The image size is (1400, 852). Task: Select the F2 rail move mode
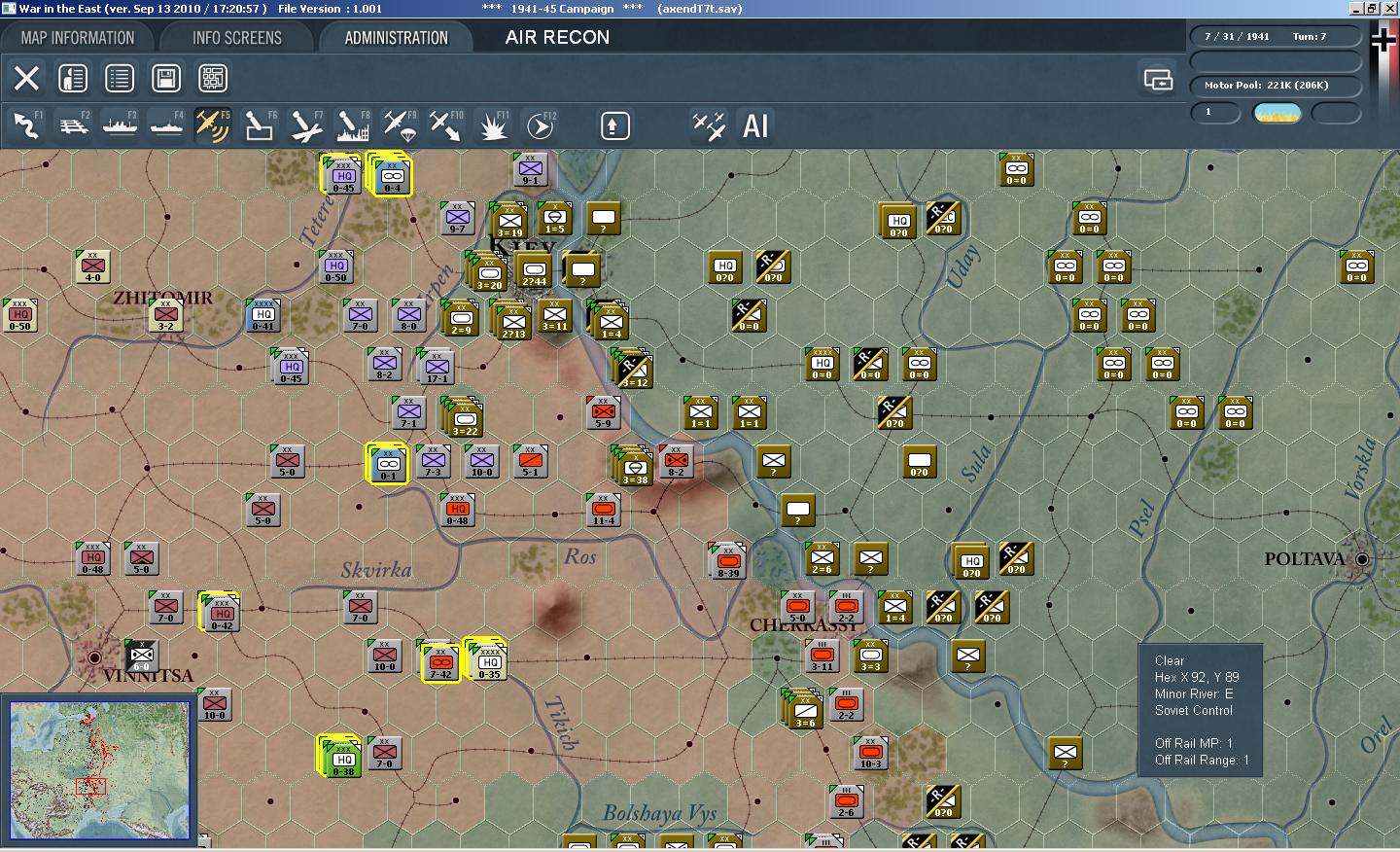click(x=73, y=125)
